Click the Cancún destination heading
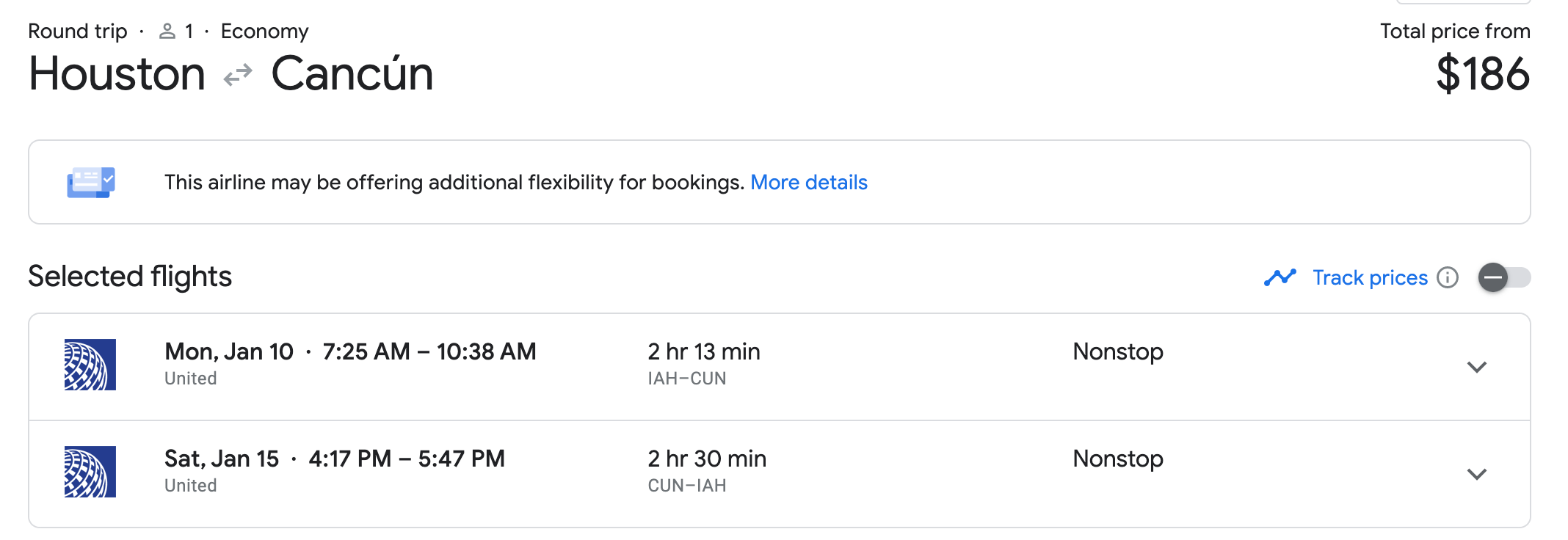 pyautogui.click(x=352, y=74)
